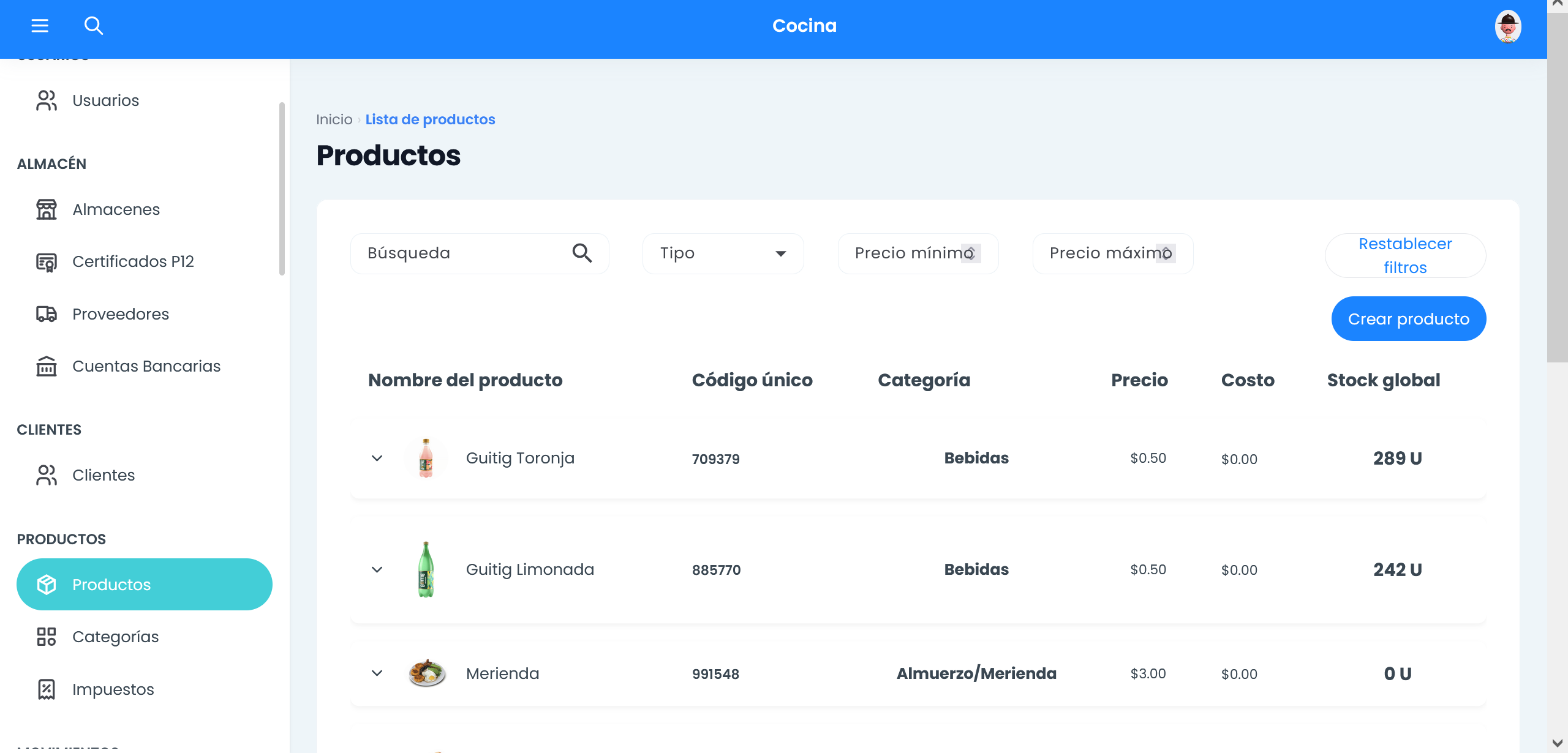Click the Nombre del producto column header
This screenshot has width=1568, height=753.
click(465, 380)
